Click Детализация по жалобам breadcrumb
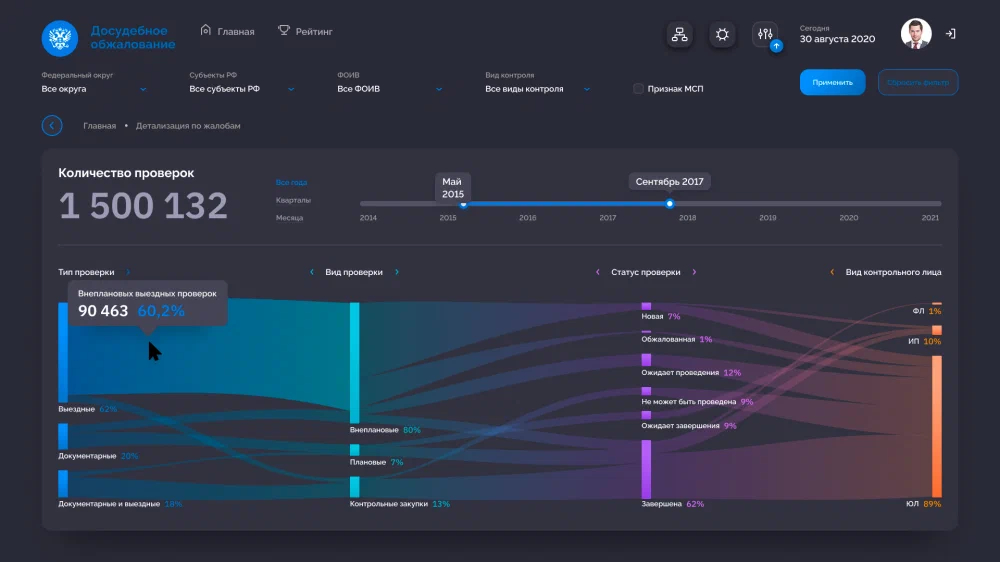This screenshot has width=1000, height=562. [188, 126]
